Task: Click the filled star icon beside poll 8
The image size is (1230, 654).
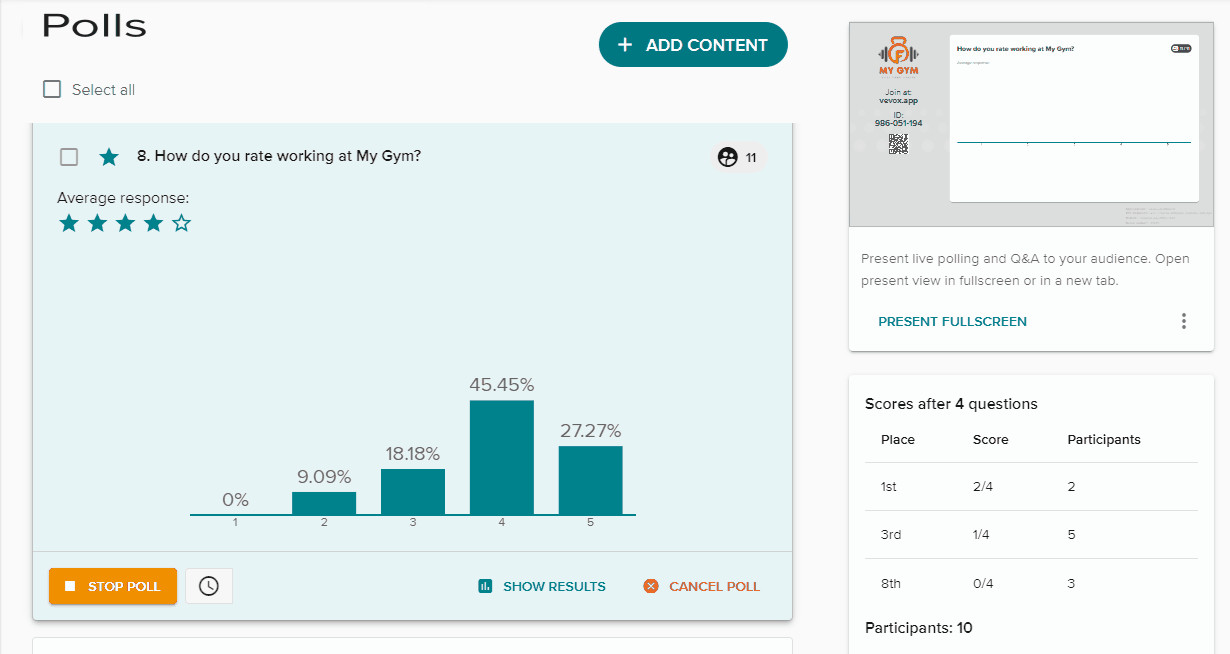Action: [x=109, y=157]
